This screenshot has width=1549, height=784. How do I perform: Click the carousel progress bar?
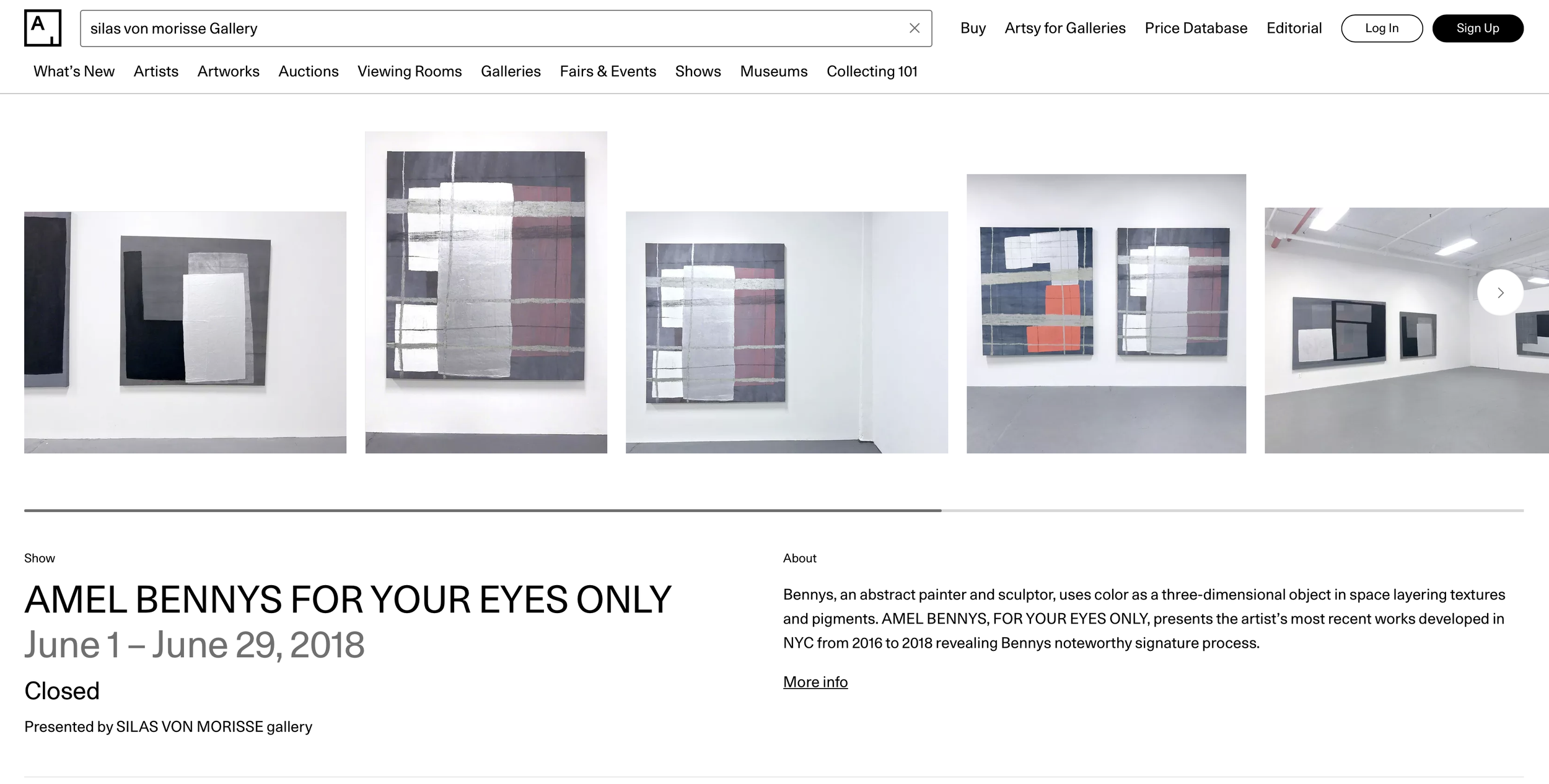click(774, 510)
